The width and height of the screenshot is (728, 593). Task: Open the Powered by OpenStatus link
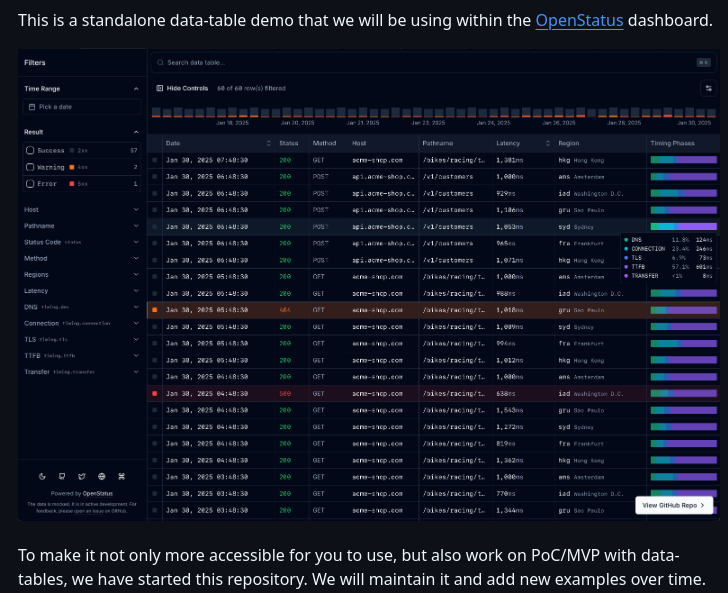pyautogui.click(x=98, y=494)
